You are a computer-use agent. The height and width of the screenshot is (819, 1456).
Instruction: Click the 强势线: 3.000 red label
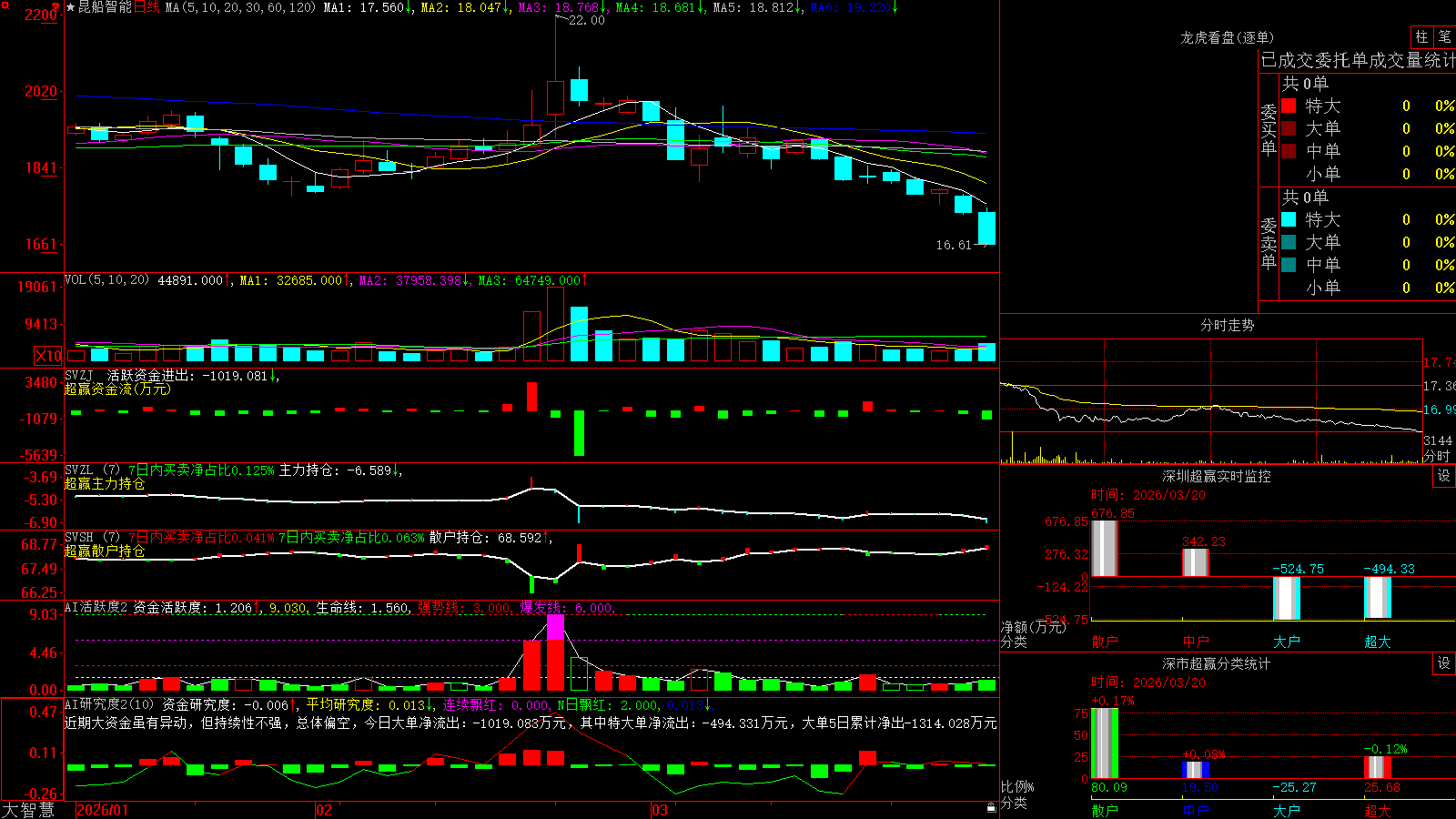click(466, 607)
